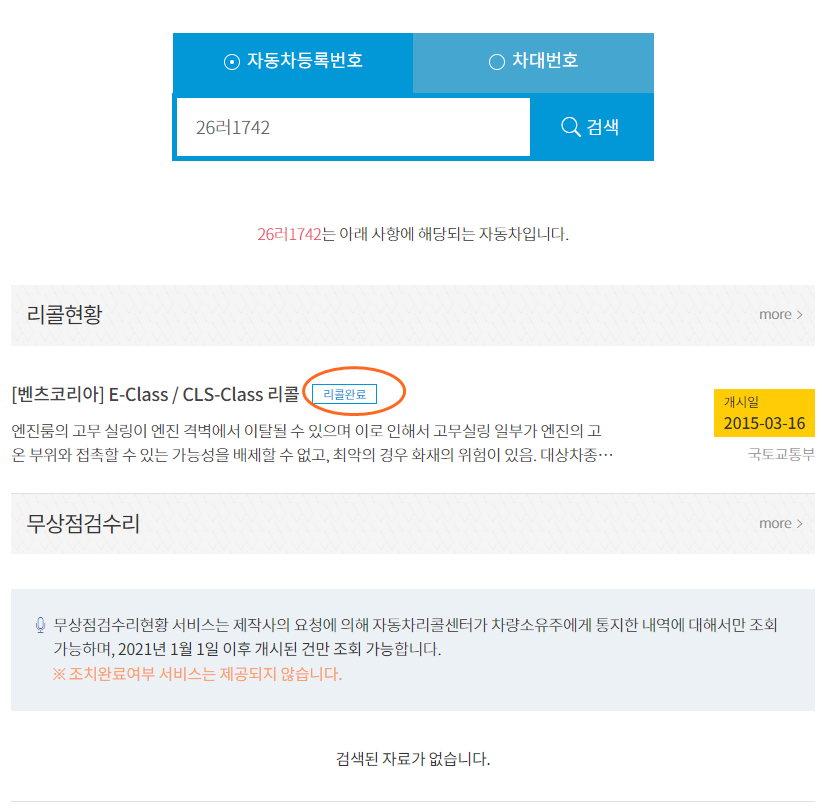Click the chevron arrow in 무상점검수리 header
This screenshot has height=812, width=824.
click(799, 524)
